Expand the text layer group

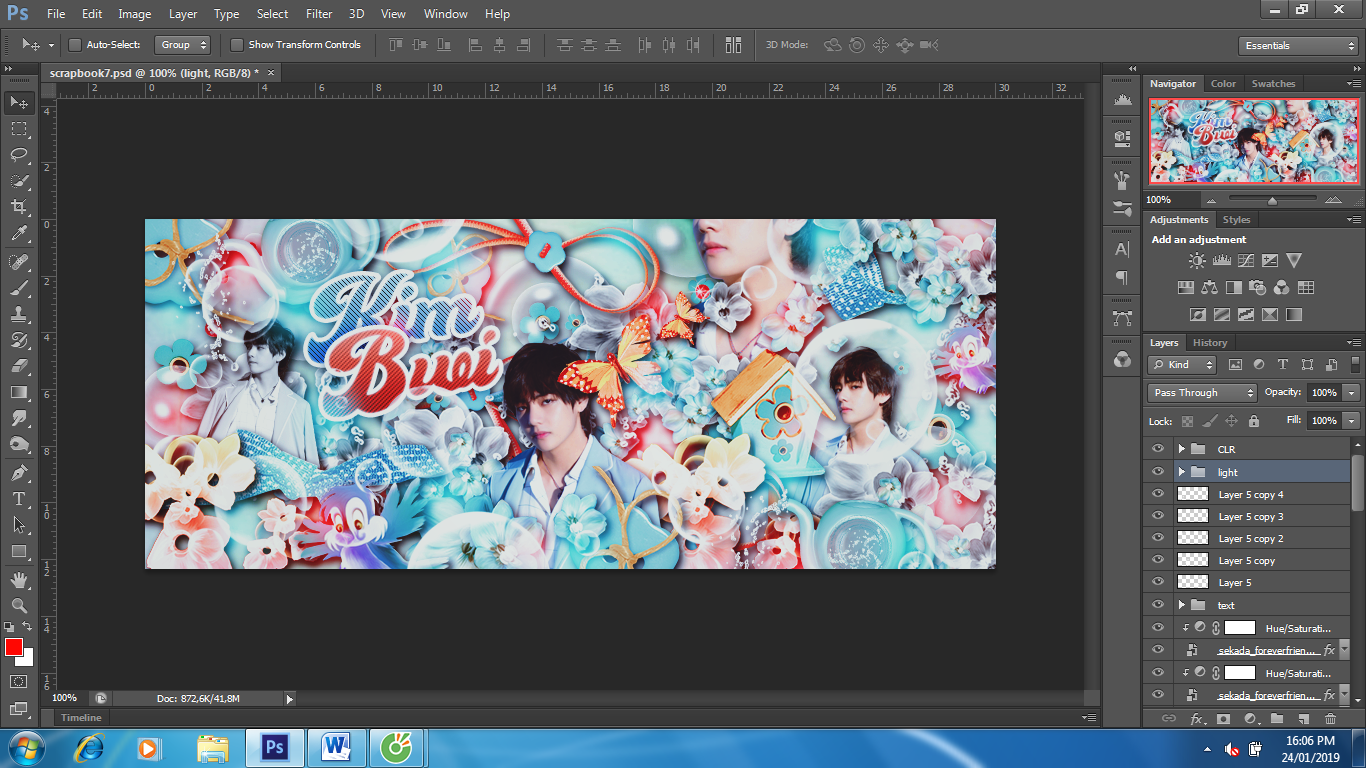(1181, 604)
